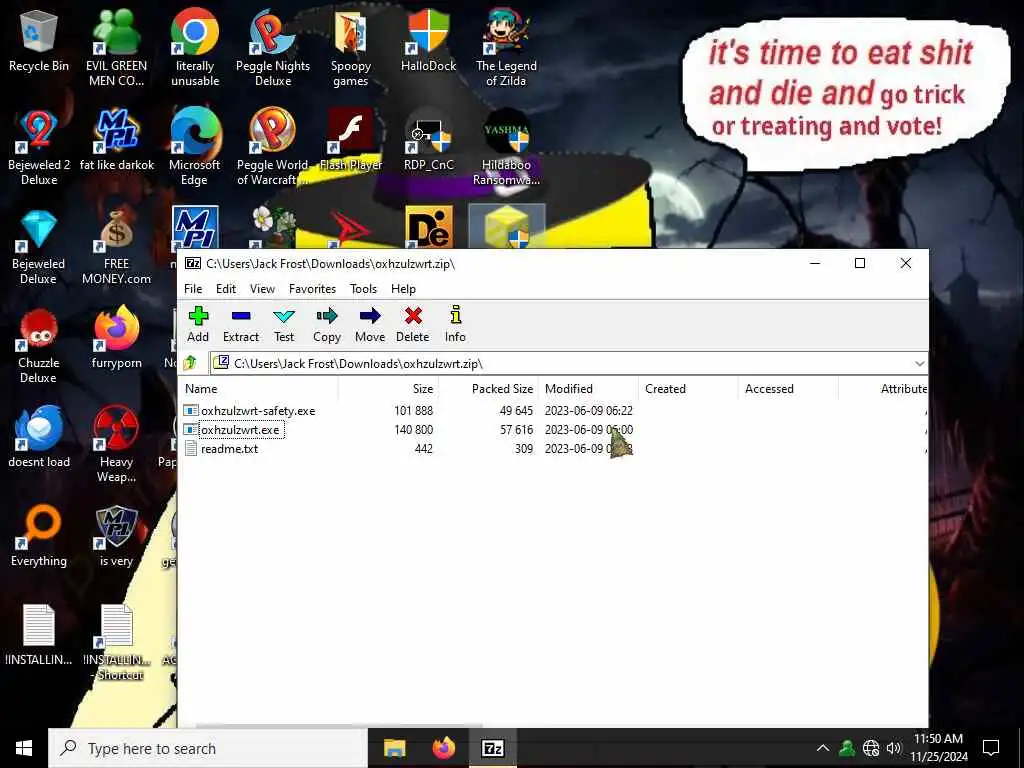Click the green user tray icon
This screenshot has height=768, width=1024.
[847, 748]
